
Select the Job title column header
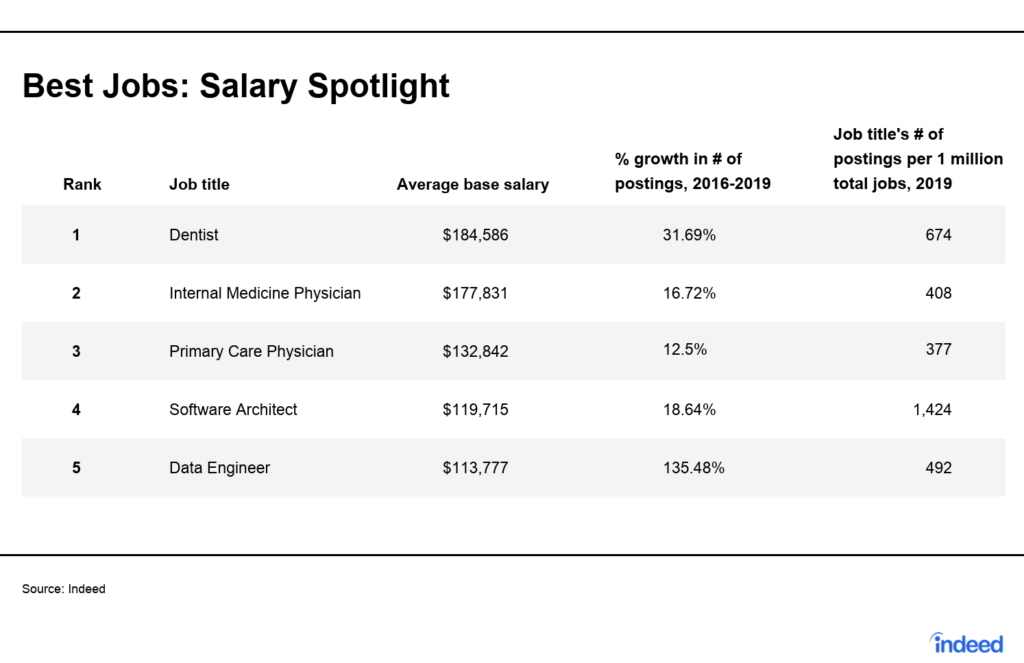tap(199, 184)
